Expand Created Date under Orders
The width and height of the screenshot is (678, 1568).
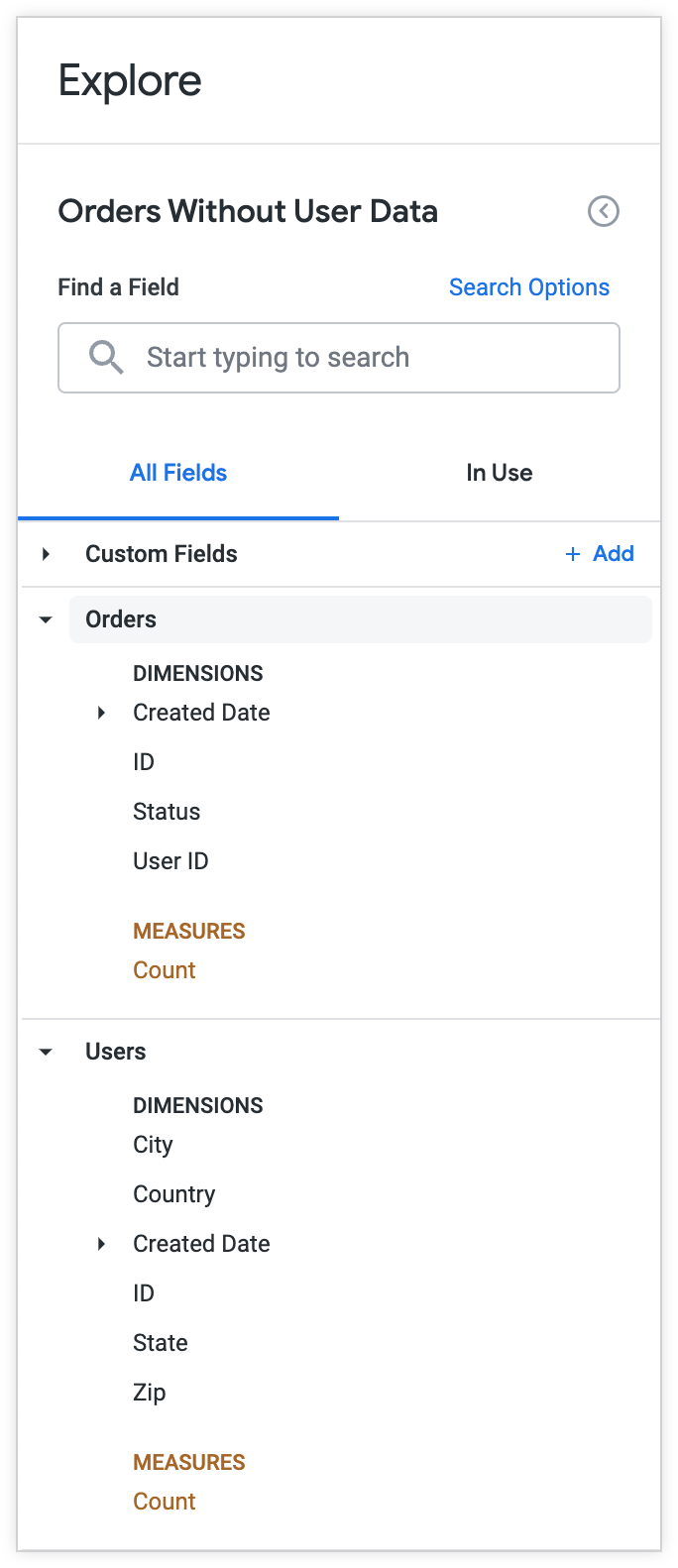pyautogui.click(x=100, y=712)
